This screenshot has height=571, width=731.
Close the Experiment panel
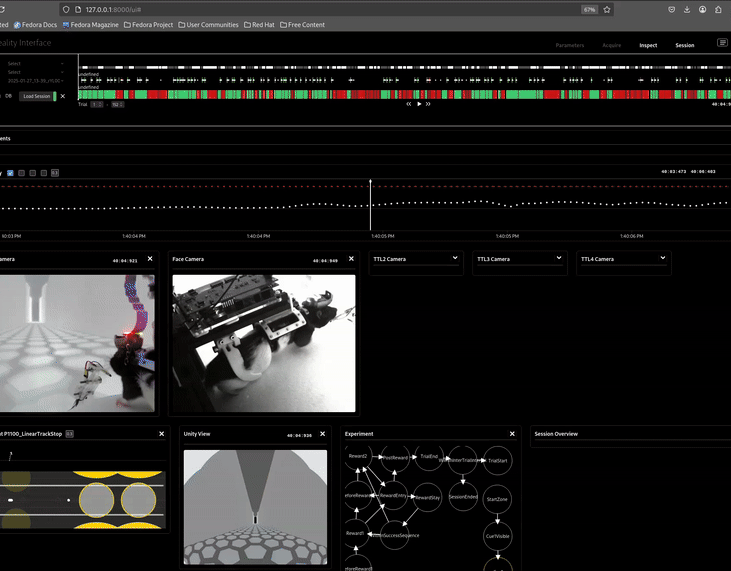click(x=512, y=433)
